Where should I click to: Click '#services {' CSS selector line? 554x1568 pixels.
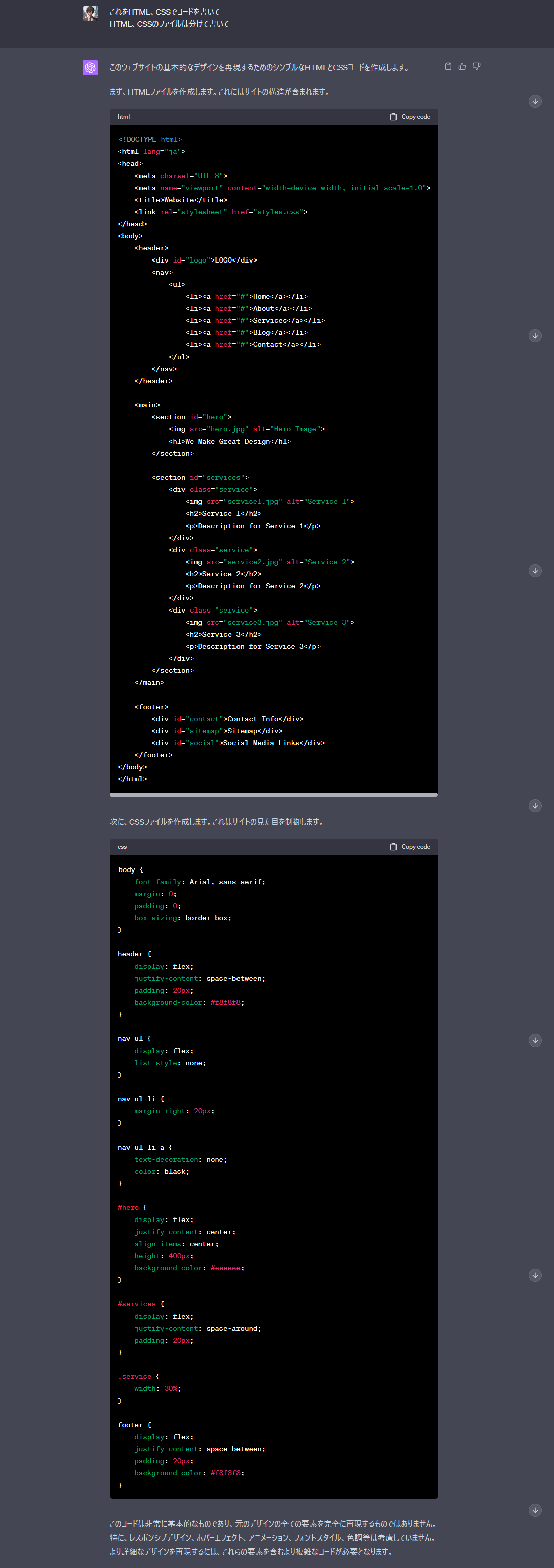coord(141,1304)
